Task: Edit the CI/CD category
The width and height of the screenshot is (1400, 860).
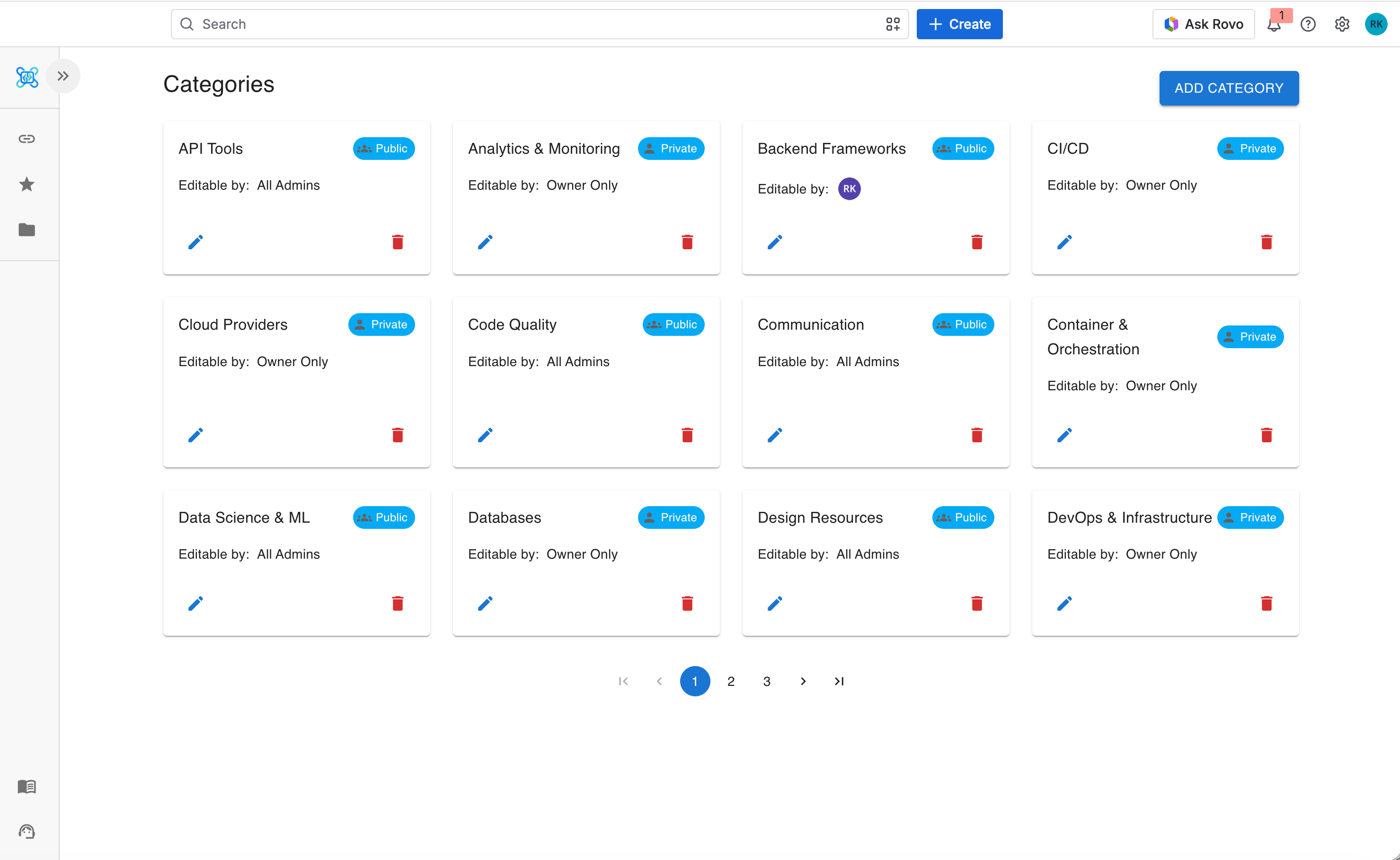Action: tap(1064, 242)
